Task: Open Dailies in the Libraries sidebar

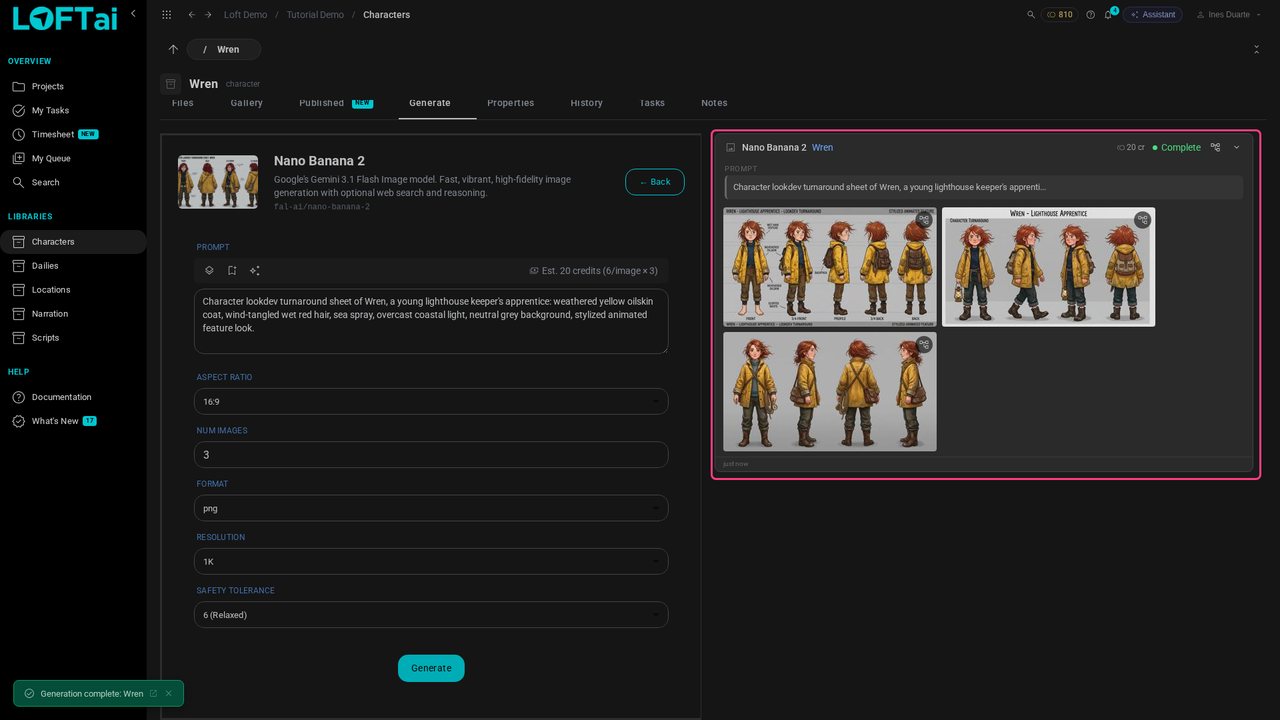Action: click(x=73, y=266)
